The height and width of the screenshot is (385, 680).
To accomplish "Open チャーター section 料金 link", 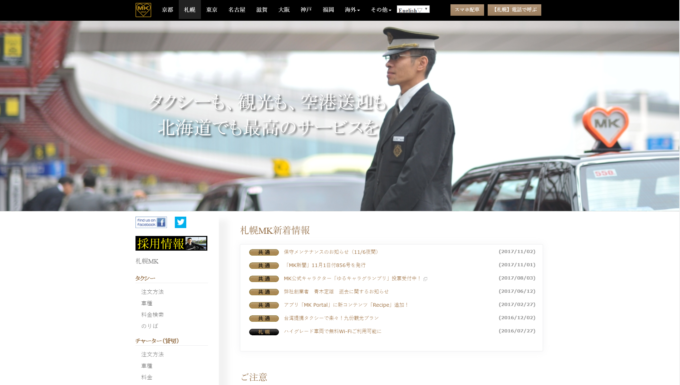I will point(147,377).
